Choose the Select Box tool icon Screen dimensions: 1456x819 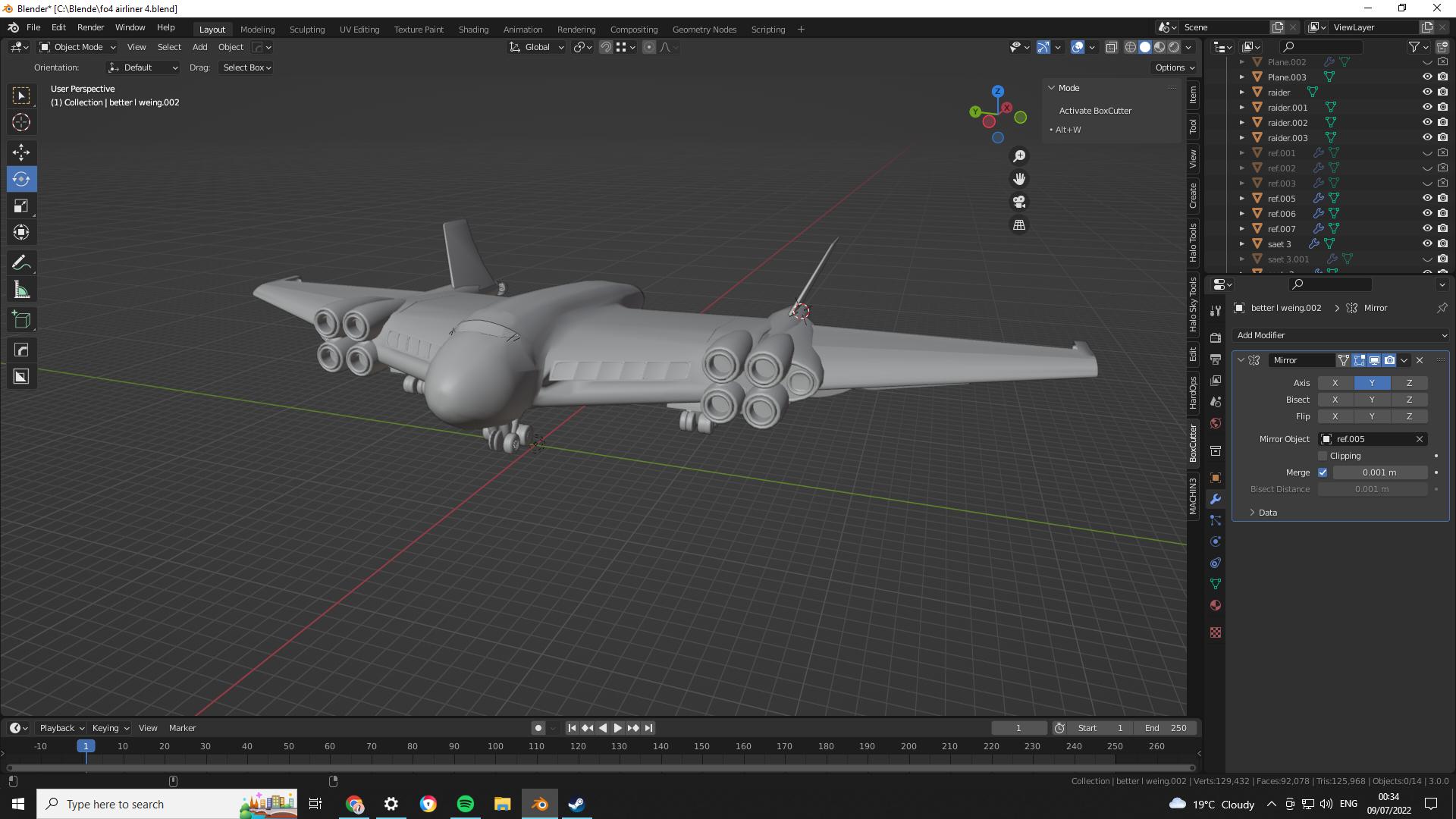[21, 96]
